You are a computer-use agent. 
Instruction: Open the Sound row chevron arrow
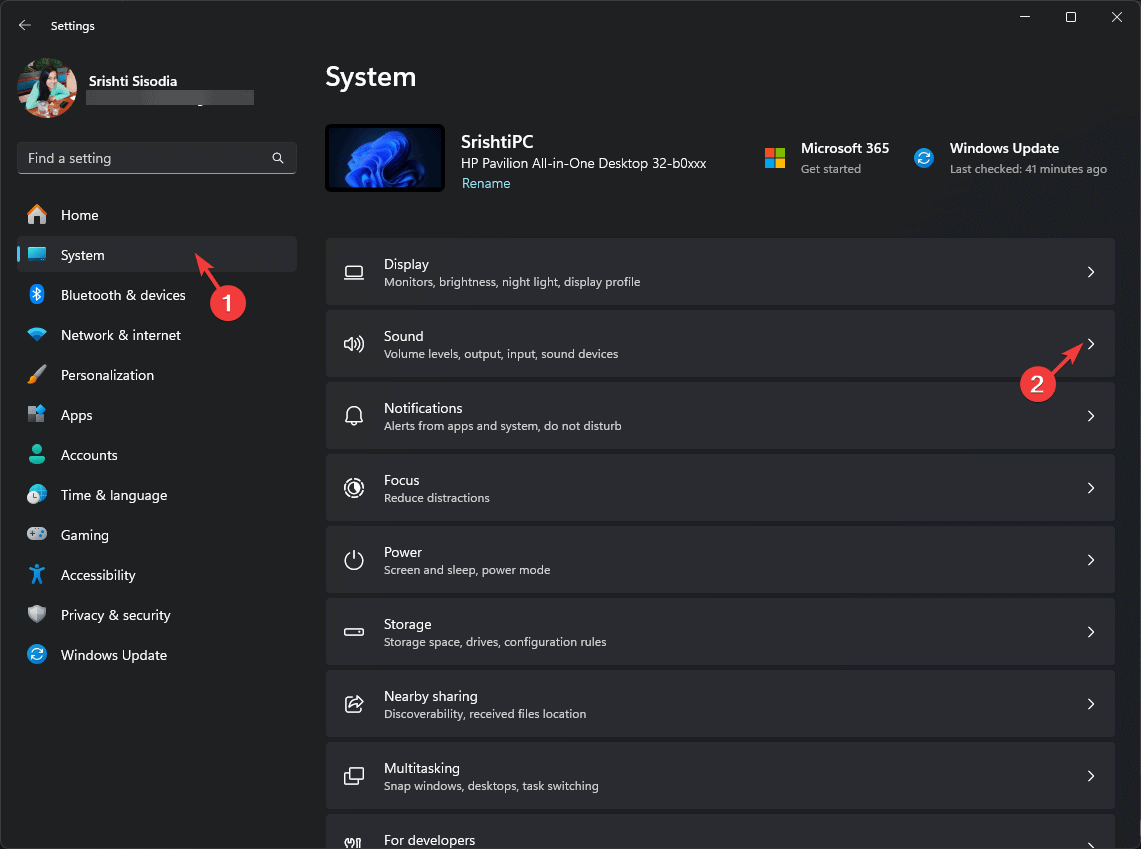coord(1091,344)
